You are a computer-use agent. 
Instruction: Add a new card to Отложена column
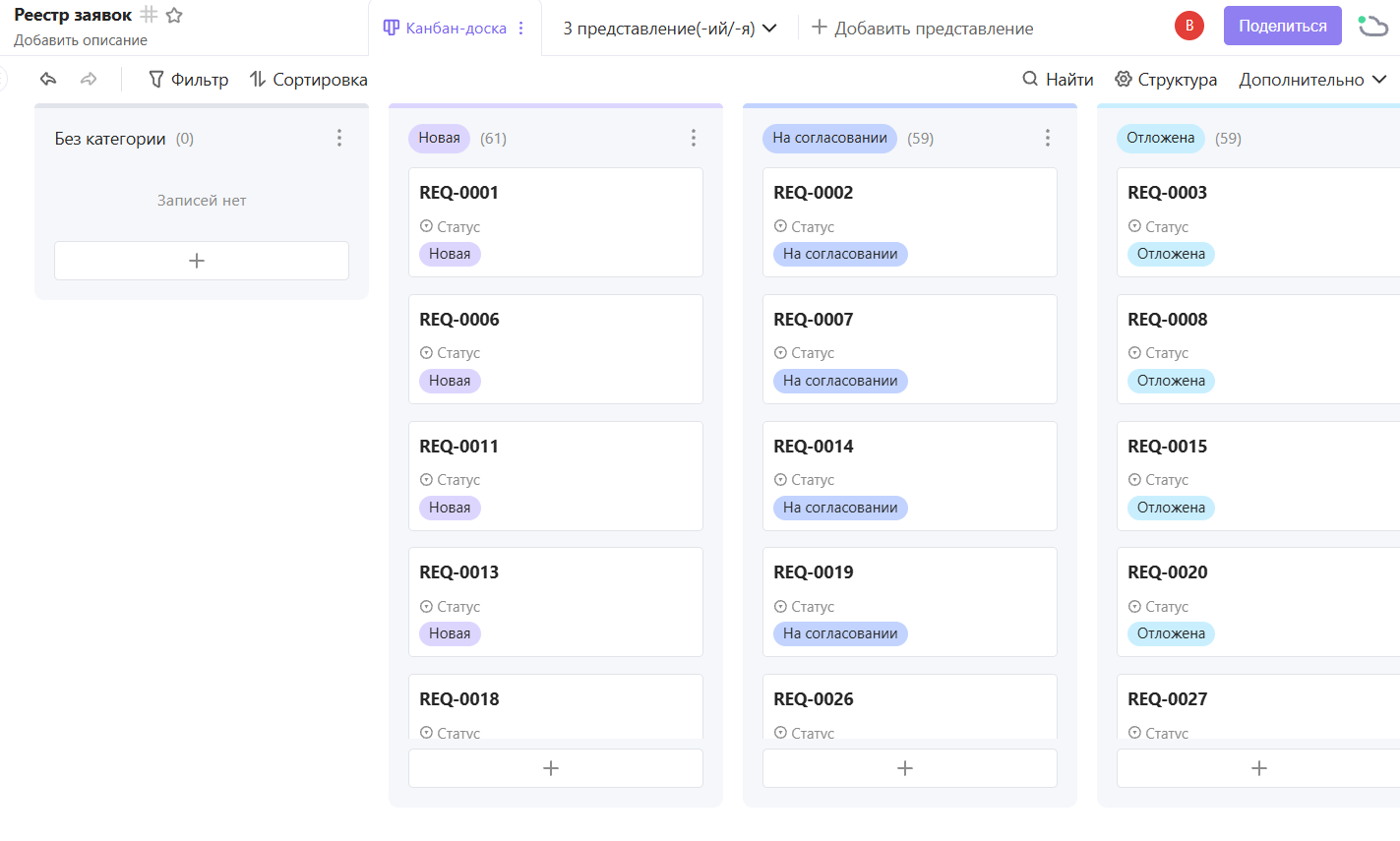pyautogui.click(x=1258, y=768)
